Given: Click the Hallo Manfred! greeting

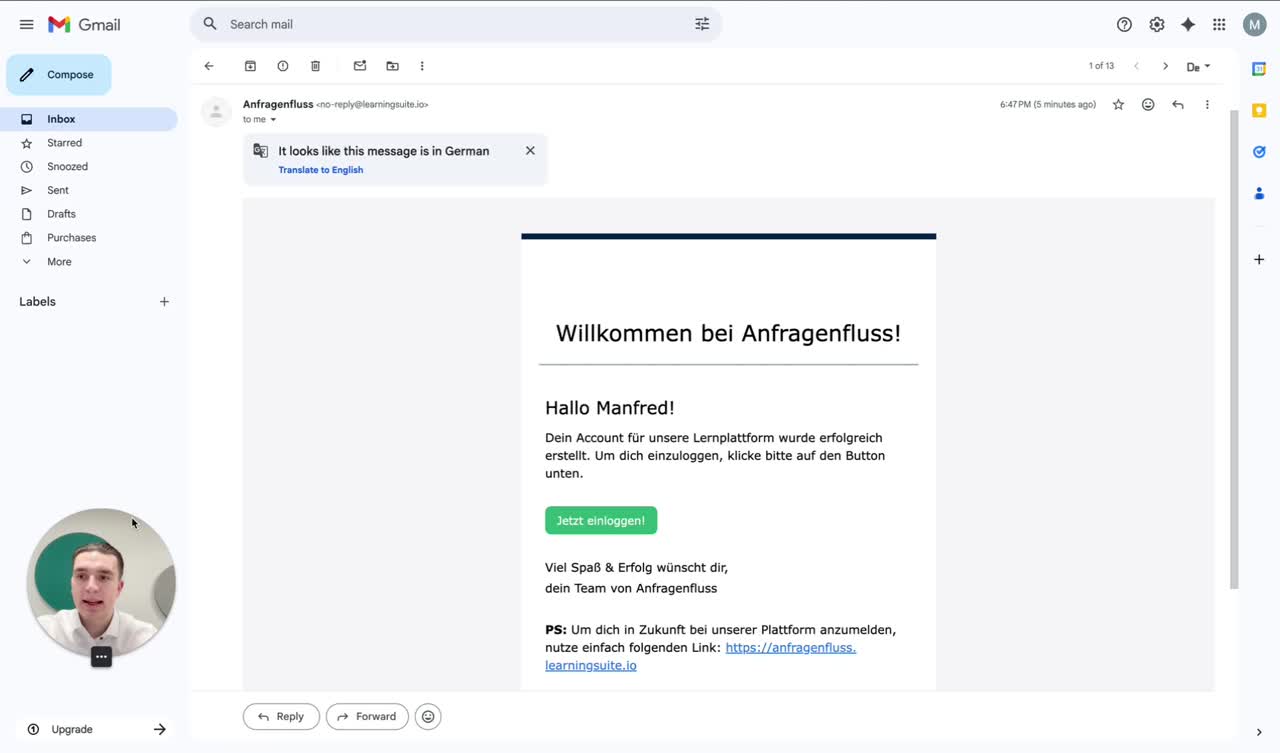Looking at the screenshot, I should [610, 408].
